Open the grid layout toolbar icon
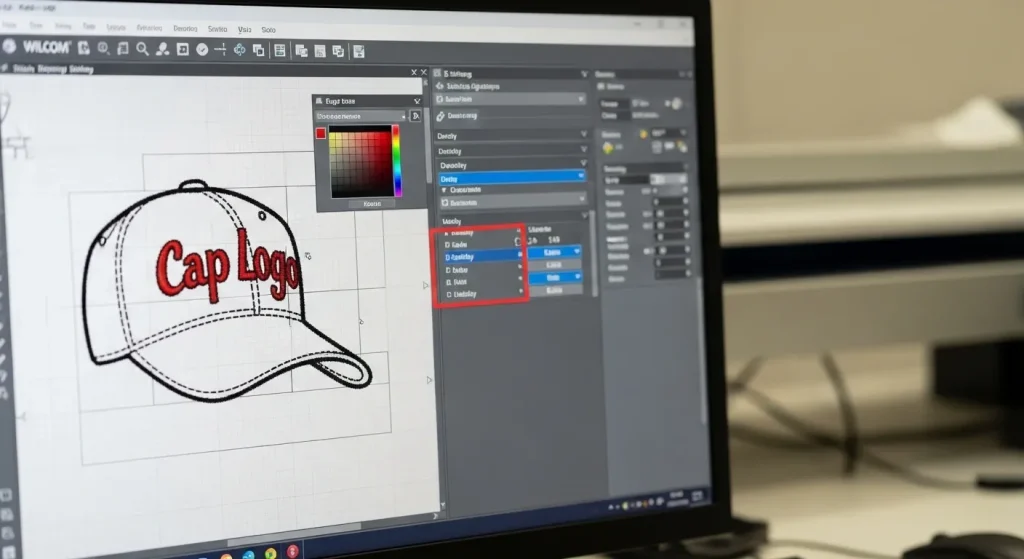1024x559 pixels. pyautogui.click(x=280, y=51)
